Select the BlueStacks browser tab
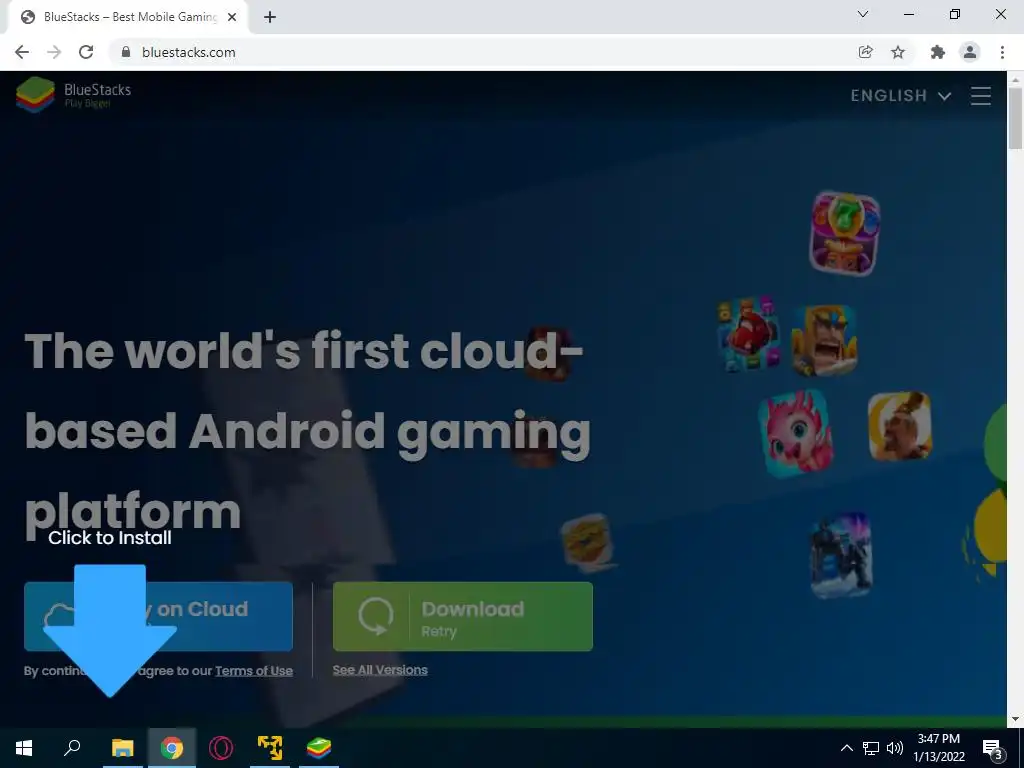Viewport: 1024px width, 768px height. point(127,17)
